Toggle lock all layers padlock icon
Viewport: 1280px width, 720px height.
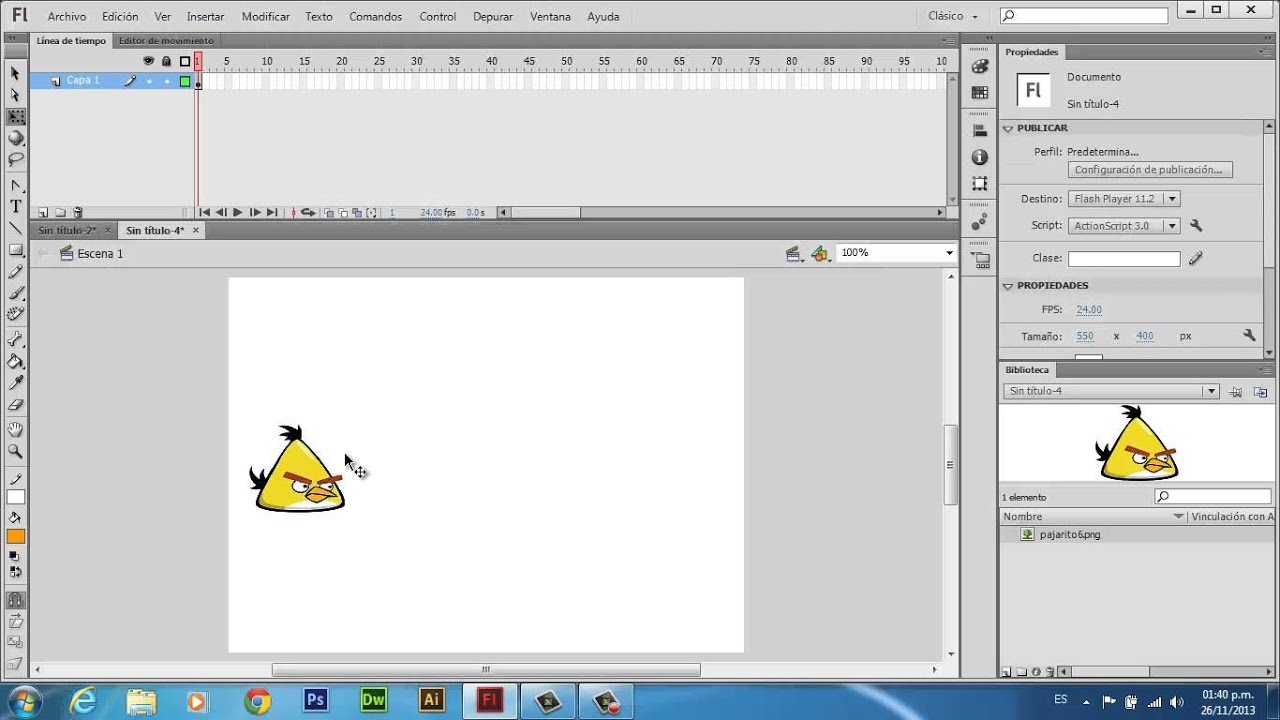click(x=166, y=61)
